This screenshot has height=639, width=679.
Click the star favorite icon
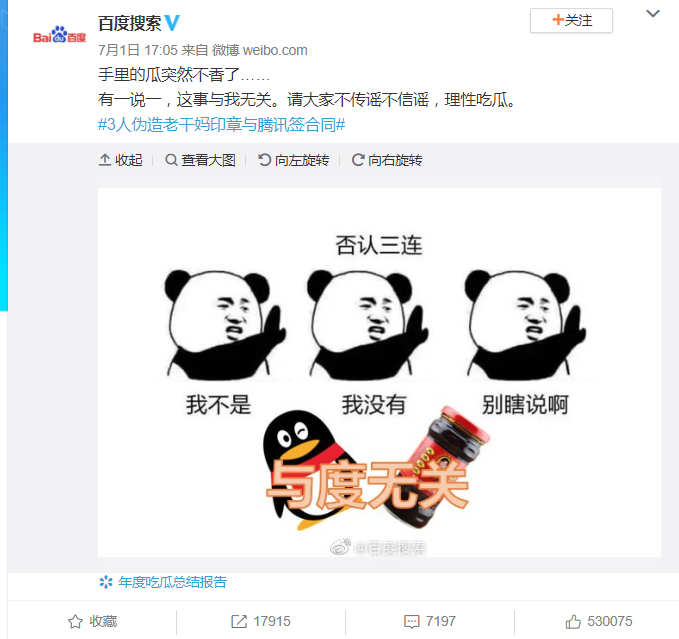(x=75, y=621)
